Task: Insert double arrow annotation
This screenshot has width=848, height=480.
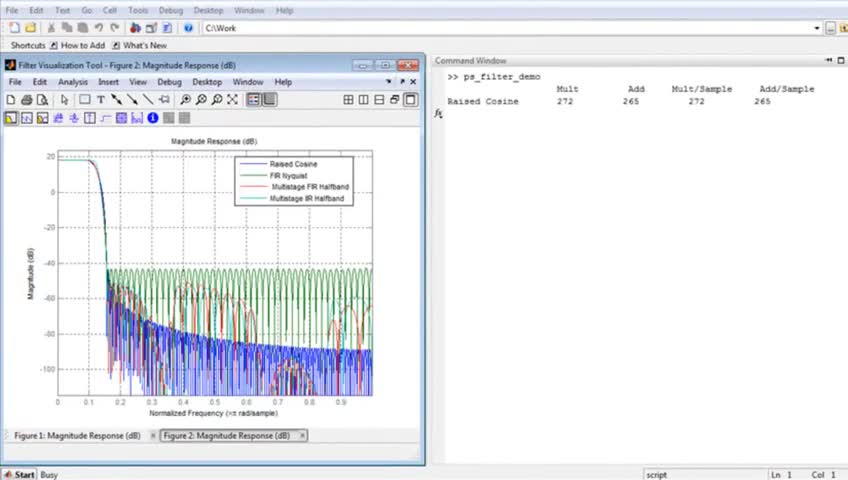Action: 116,99
